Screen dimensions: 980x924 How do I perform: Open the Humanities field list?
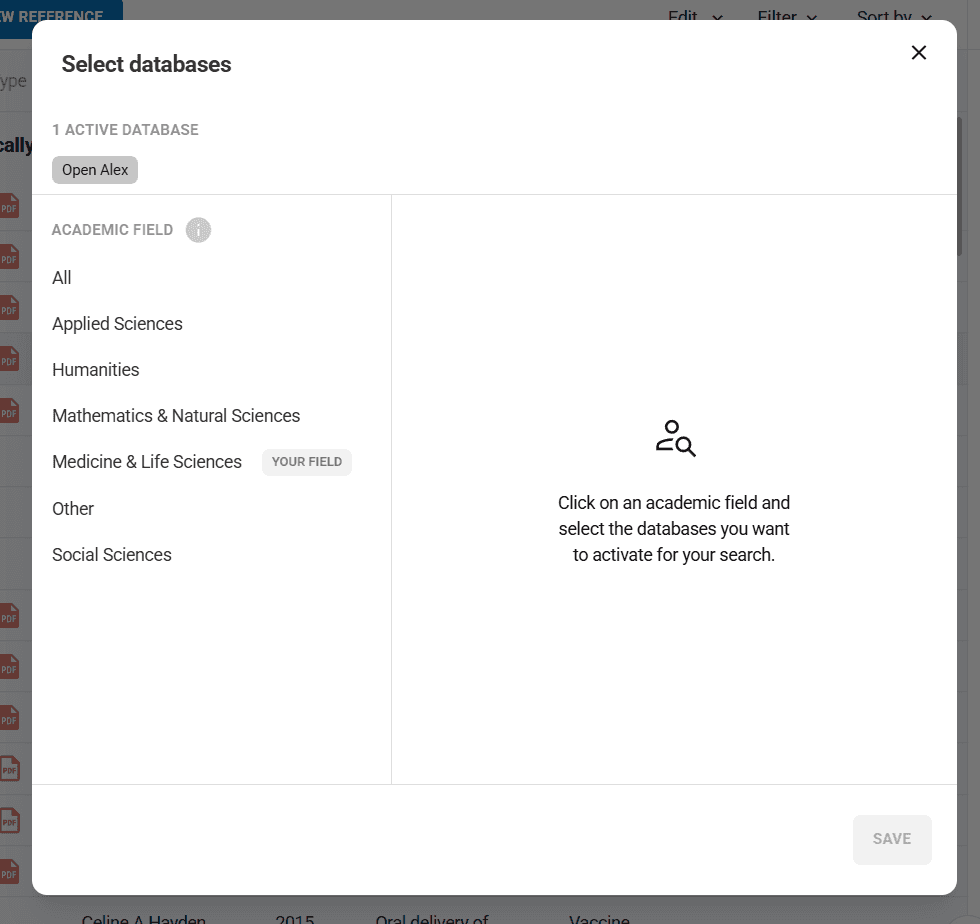click(96, 370)
